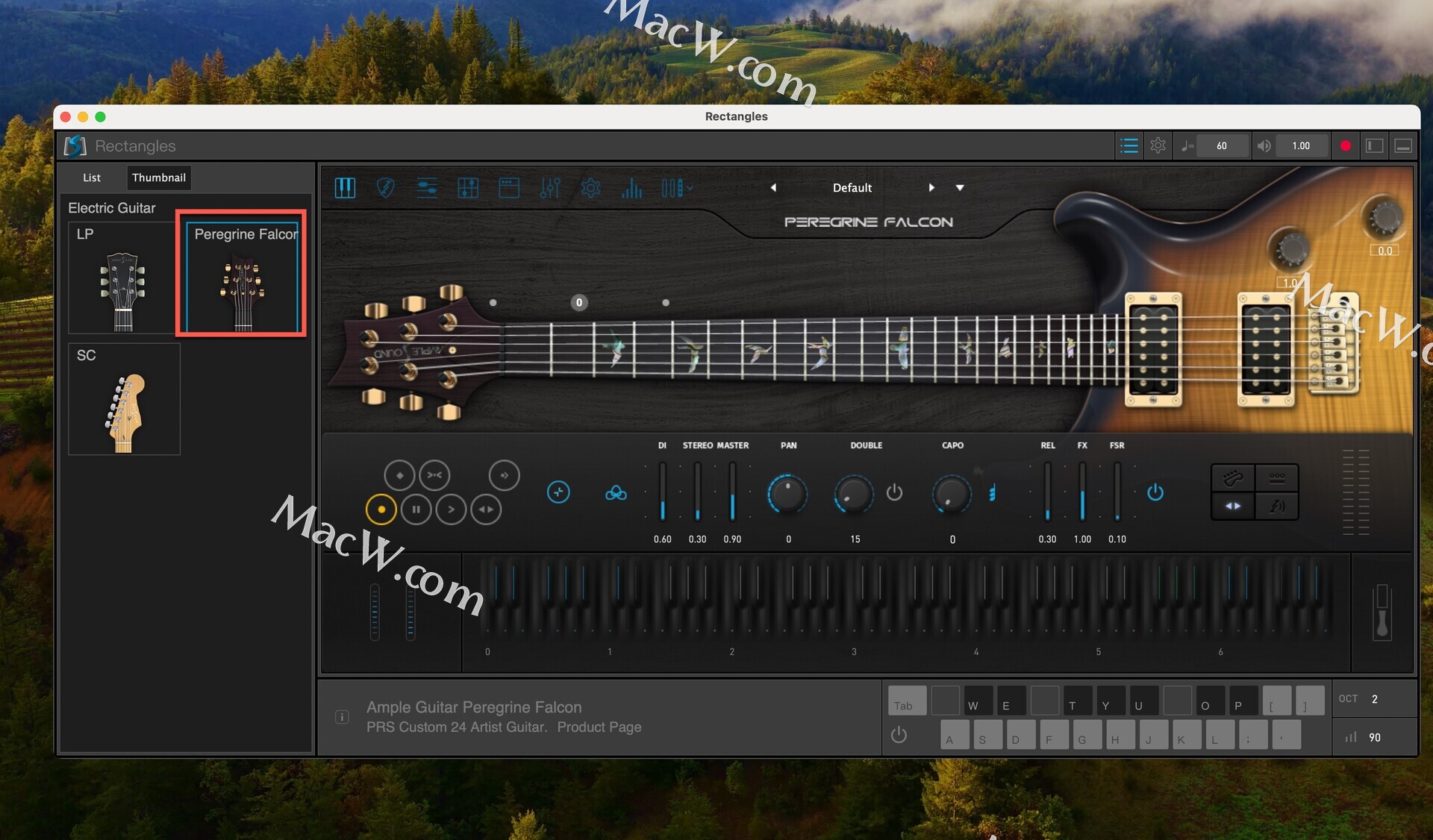Image resolution: width=1433 pixels, height=840 pixels.
Task: Toggle the host program list icon
Action: coord(1129,146)
